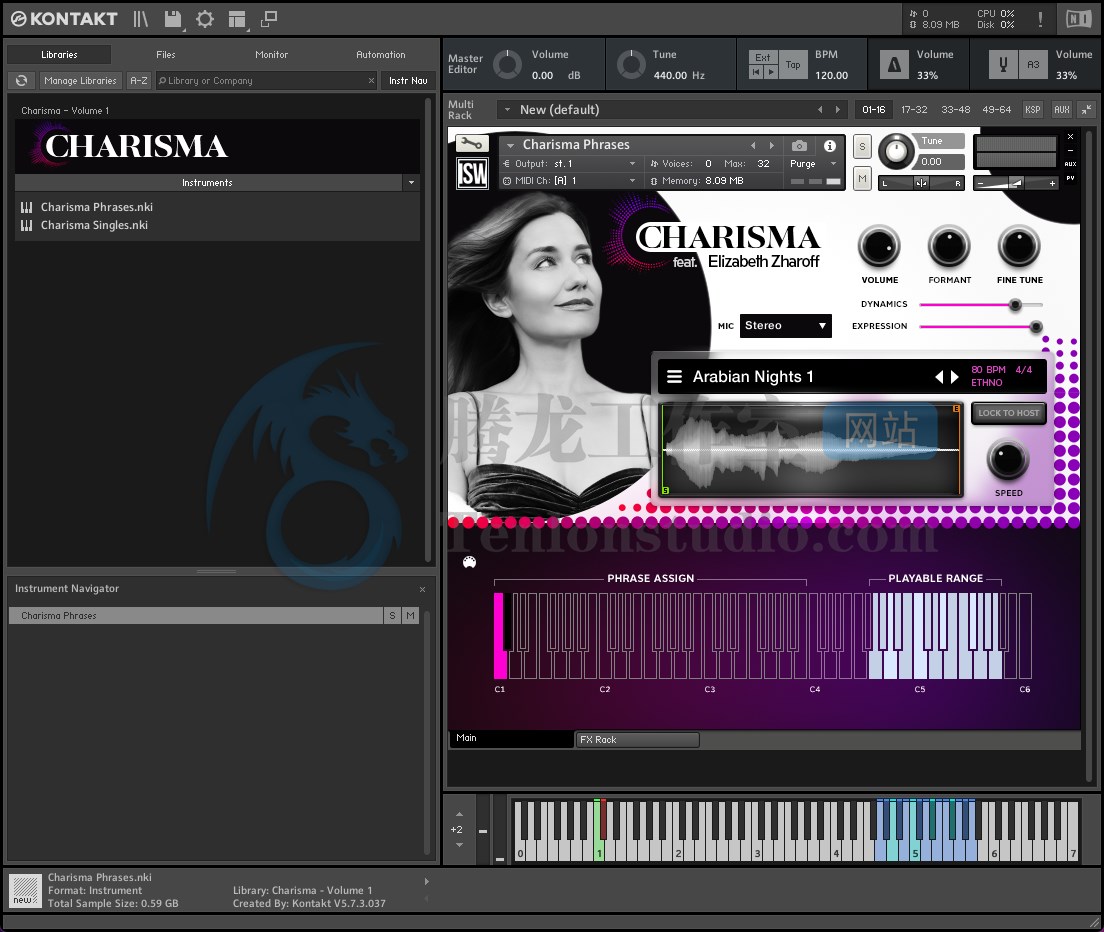Close the Instrument Navigator panel
Screen dimensions: 1104x932
point(422,589)
